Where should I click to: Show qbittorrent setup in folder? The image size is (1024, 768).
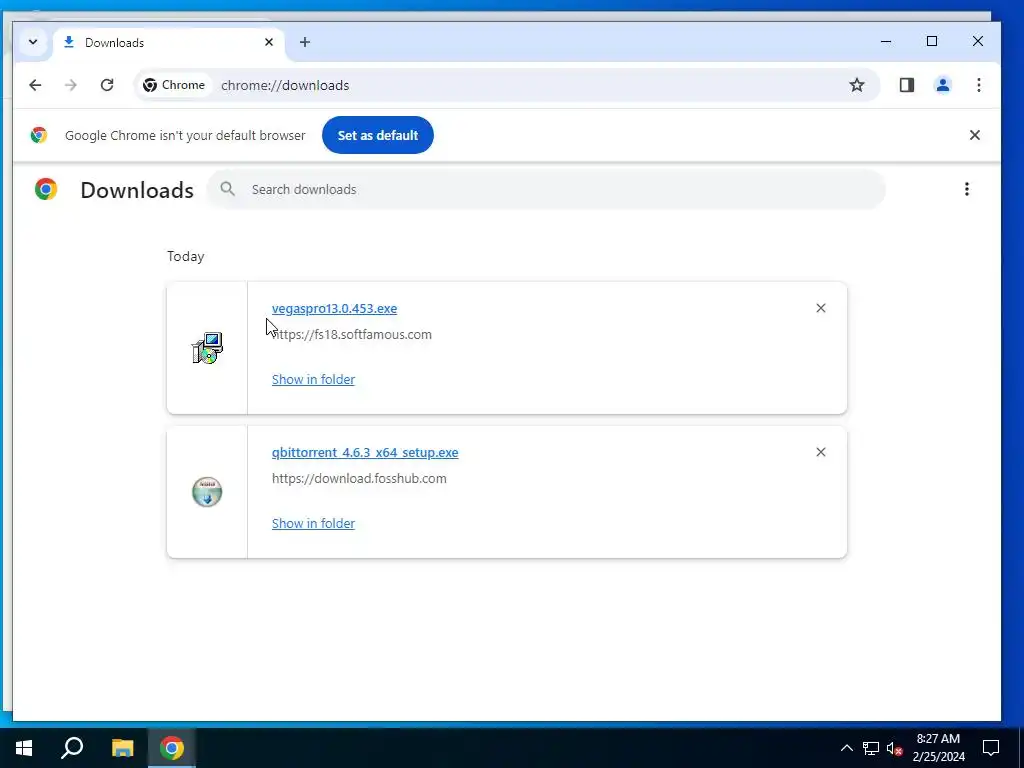[313, 524]
